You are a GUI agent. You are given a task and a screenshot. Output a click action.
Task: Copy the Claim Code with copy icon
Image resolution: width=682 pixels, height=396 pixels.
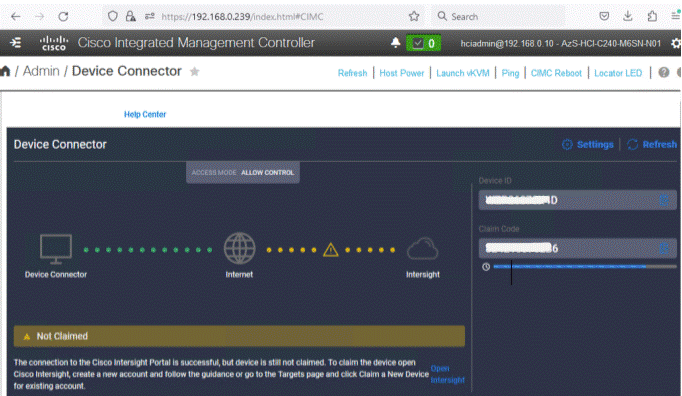(x=664, y=248)
